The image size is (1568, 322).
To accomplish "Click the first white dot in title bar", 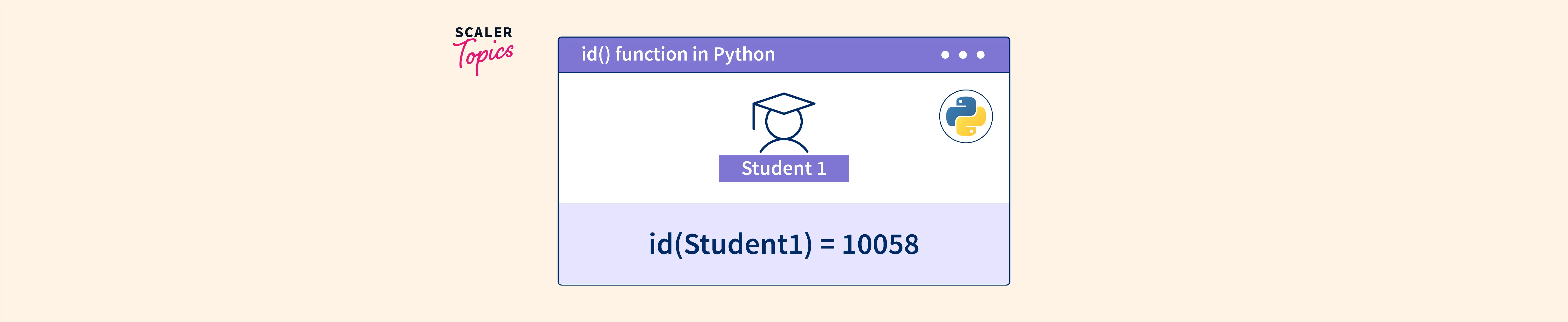I will [945, 55].
